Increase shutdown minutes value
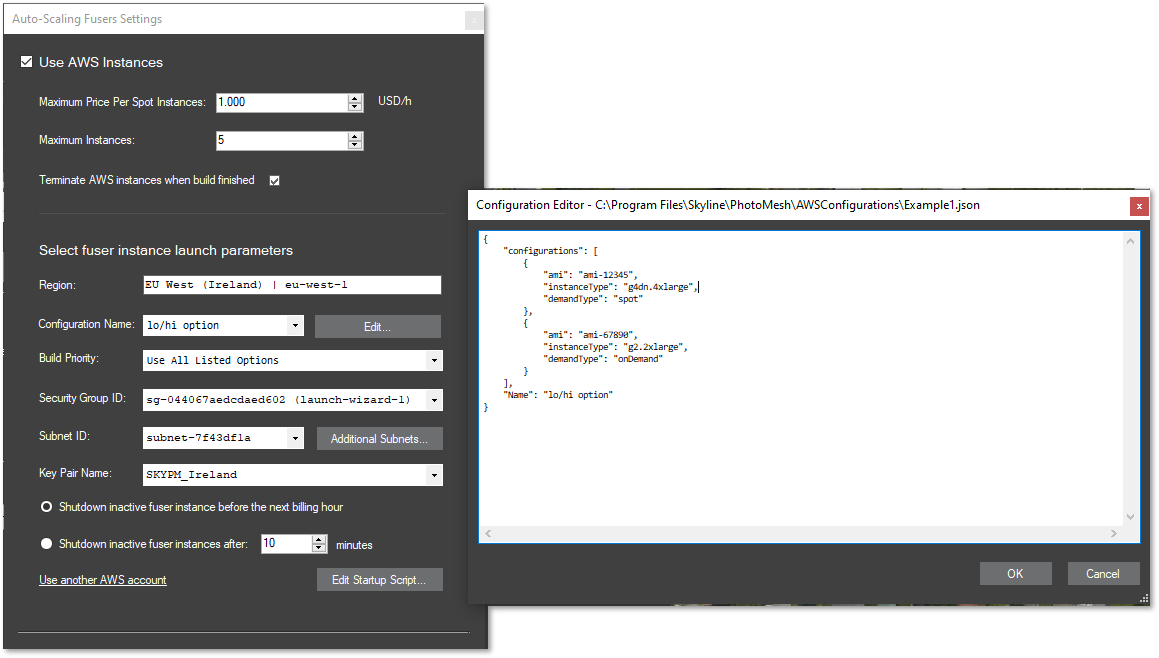 (x=319, y=540)
